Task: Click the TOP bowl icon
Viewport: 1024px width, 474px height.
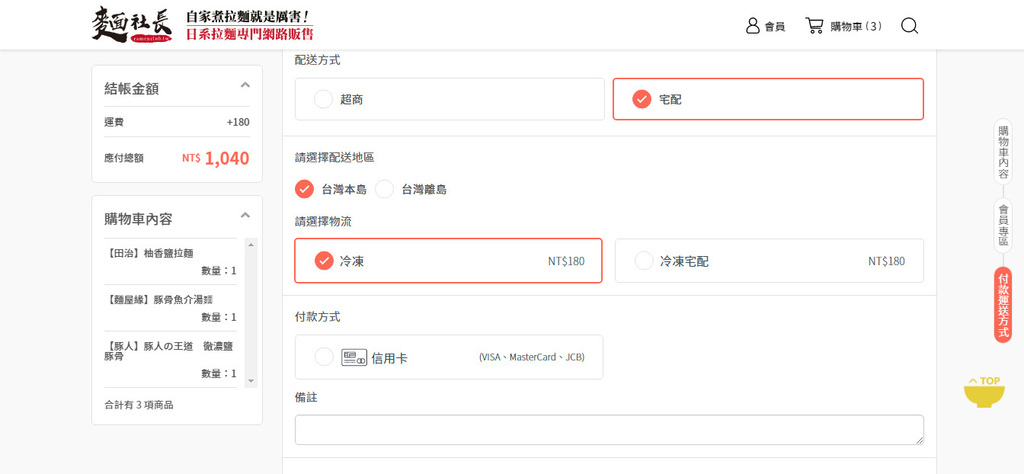Action: click(x=984, y=391)
